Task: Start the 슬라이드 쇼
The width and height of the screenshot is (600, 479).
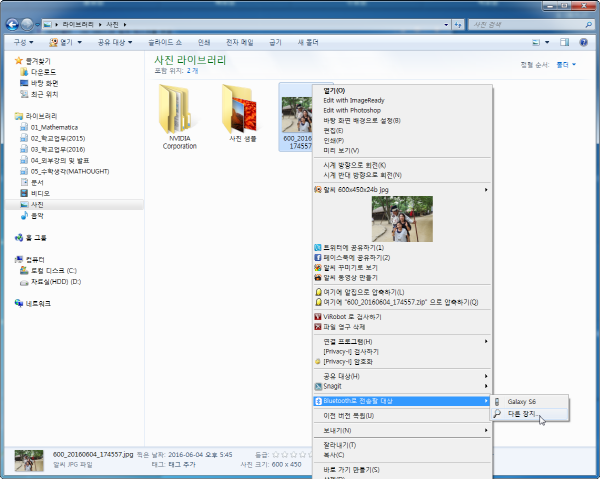Action: point(165,42)
